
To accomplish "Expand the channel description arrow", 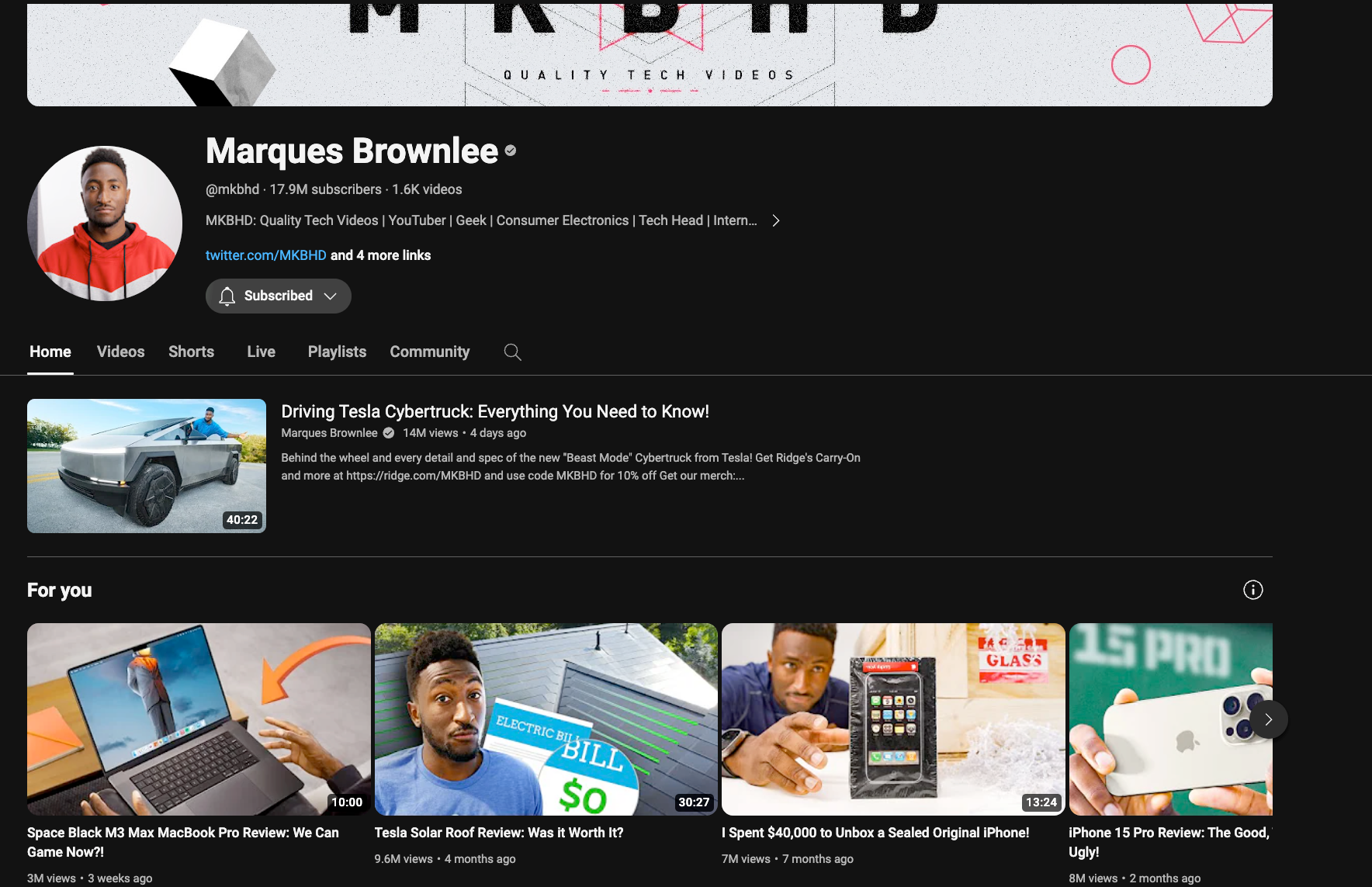I will [775, 221].
